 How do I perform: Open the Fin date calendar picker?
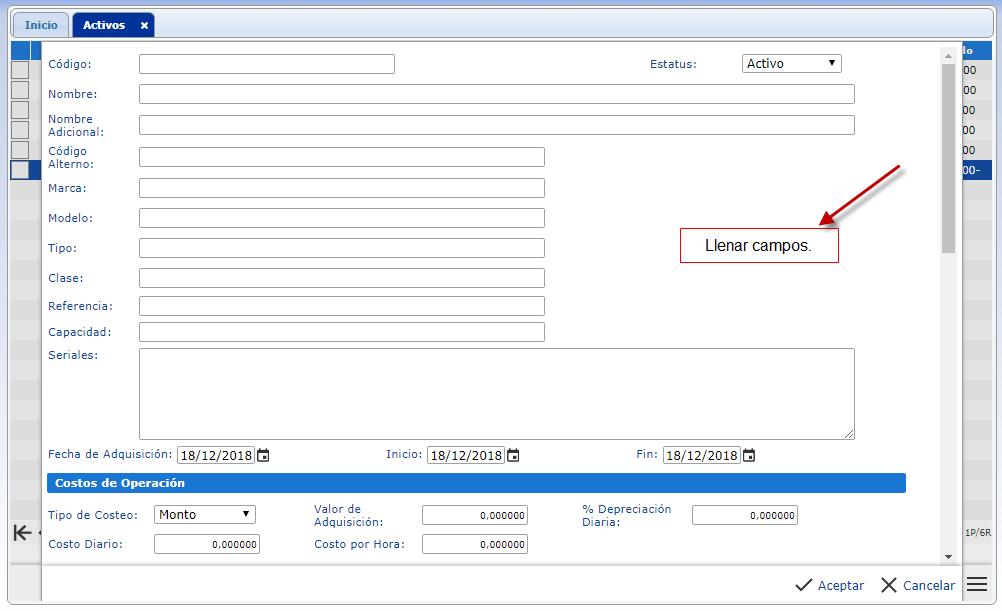pos(749,455)
